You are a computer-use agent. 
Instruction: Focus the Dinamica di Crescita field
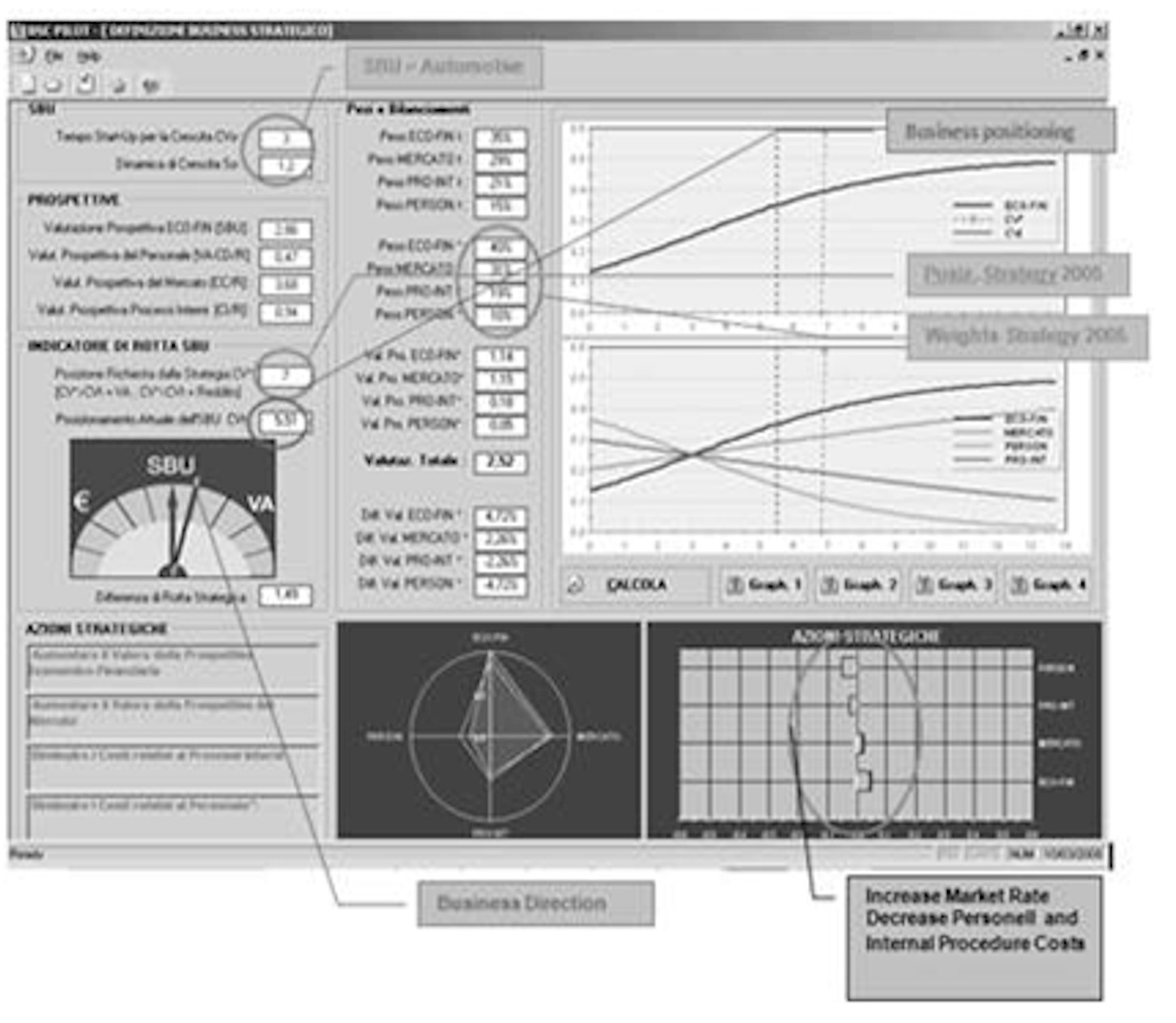coord(285,166)
